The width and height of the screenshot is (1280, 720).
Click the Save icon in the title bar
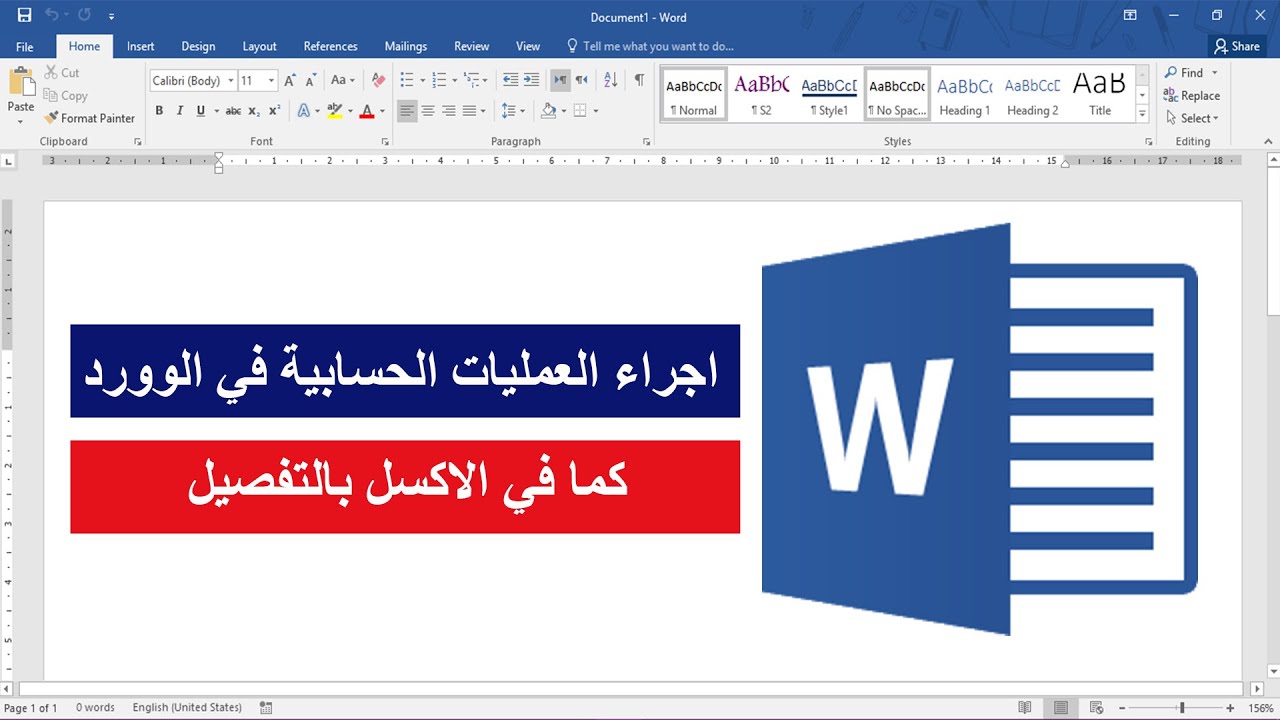coord(24,15)
